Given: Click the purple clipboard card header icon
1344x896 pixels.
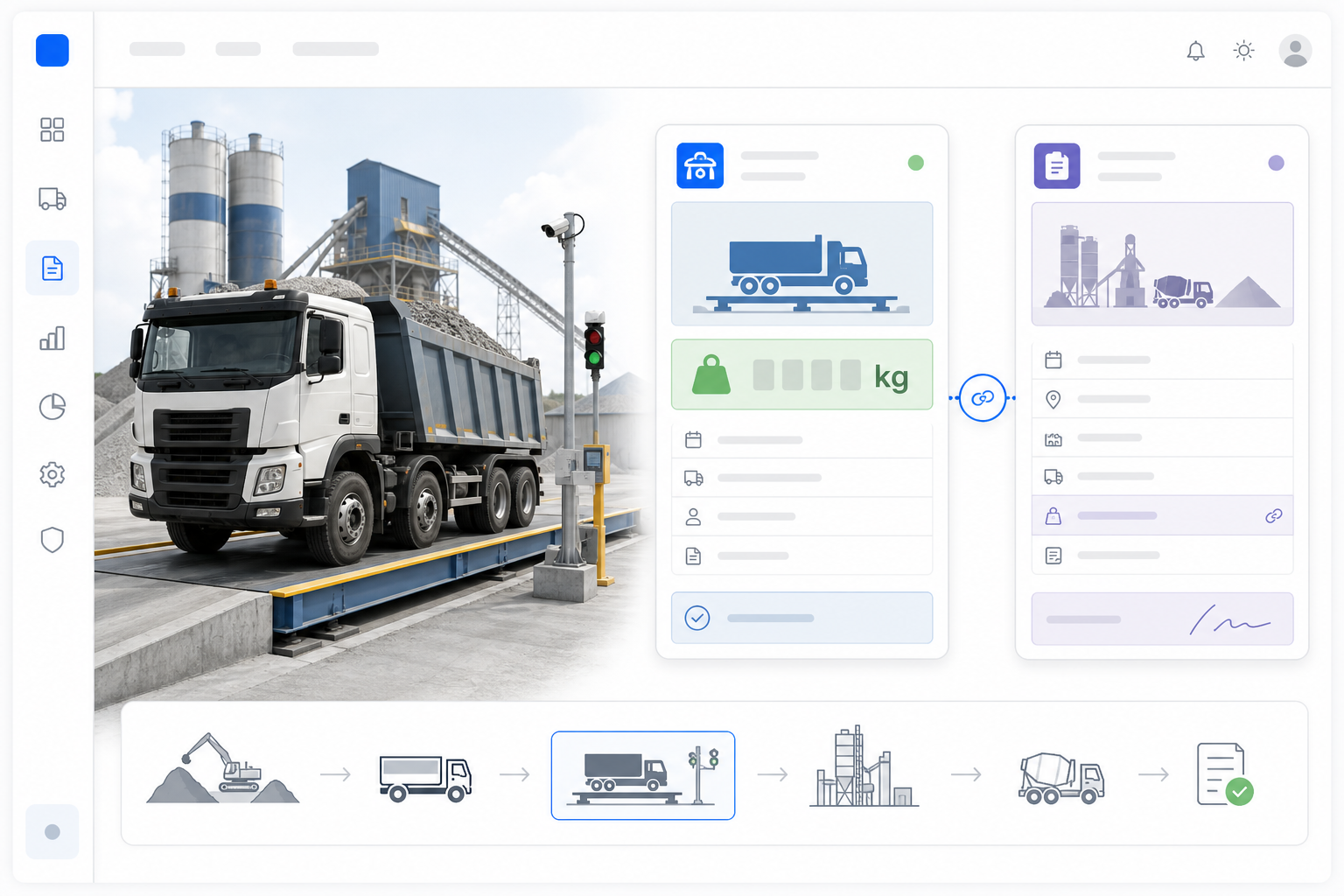Looking at the screenshot, I should [x=1057, y=165].
